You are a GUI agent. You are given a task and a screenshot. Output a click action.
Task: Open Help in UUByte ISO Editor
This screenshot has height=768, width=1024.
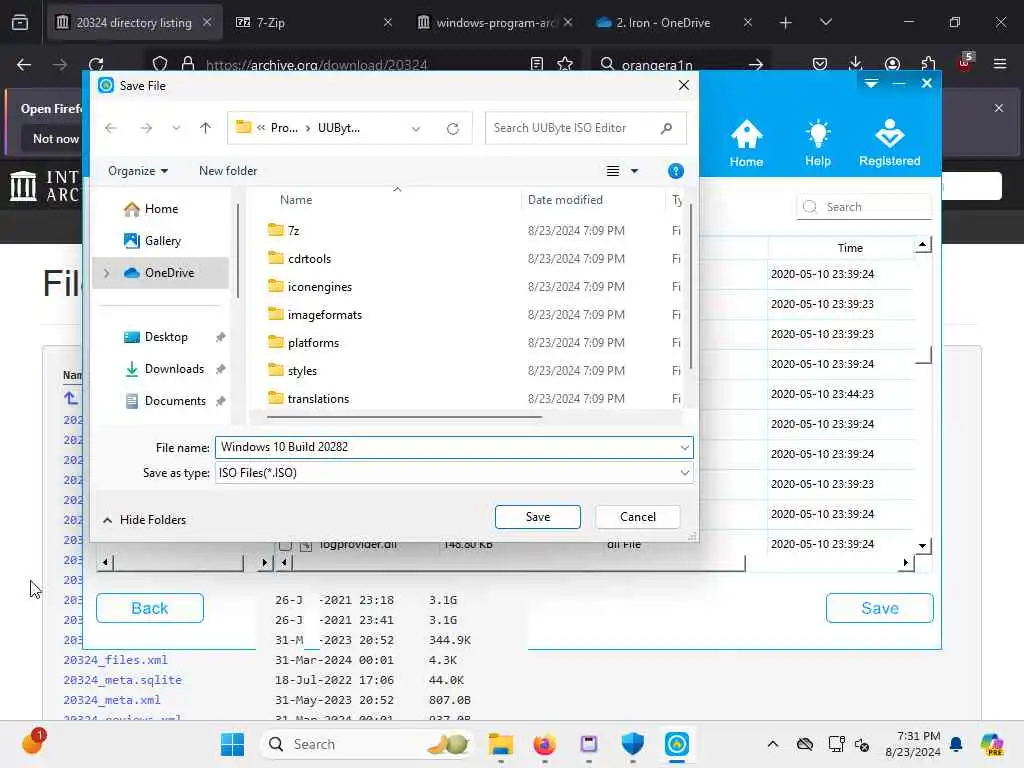coord(818,143)
